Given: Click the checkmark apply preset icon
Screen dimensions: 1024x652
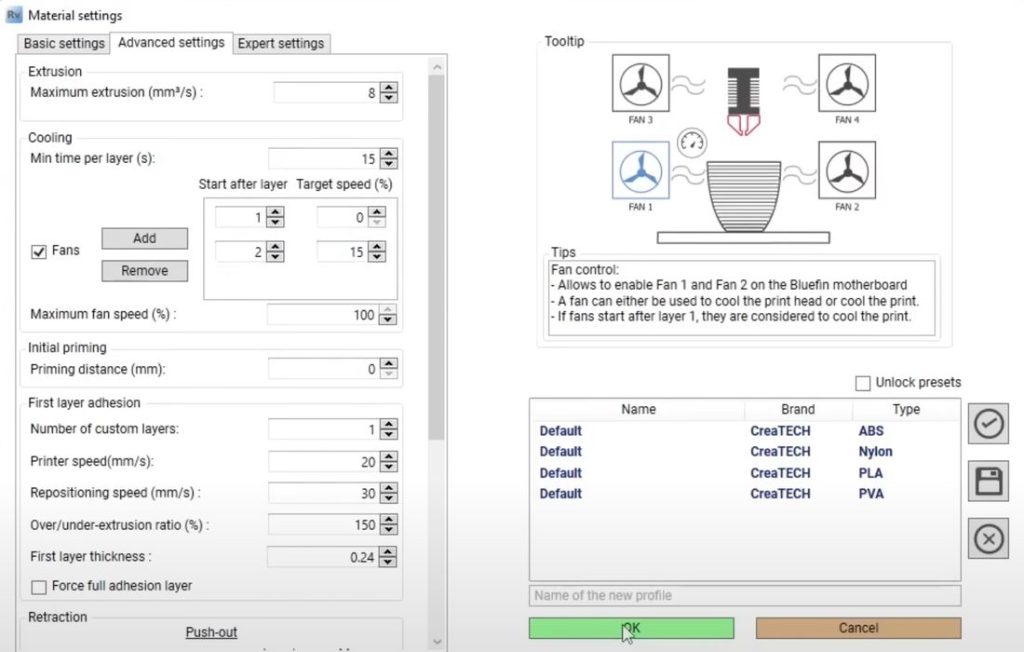Looking at the screenshot, I should tap(988, 424).
